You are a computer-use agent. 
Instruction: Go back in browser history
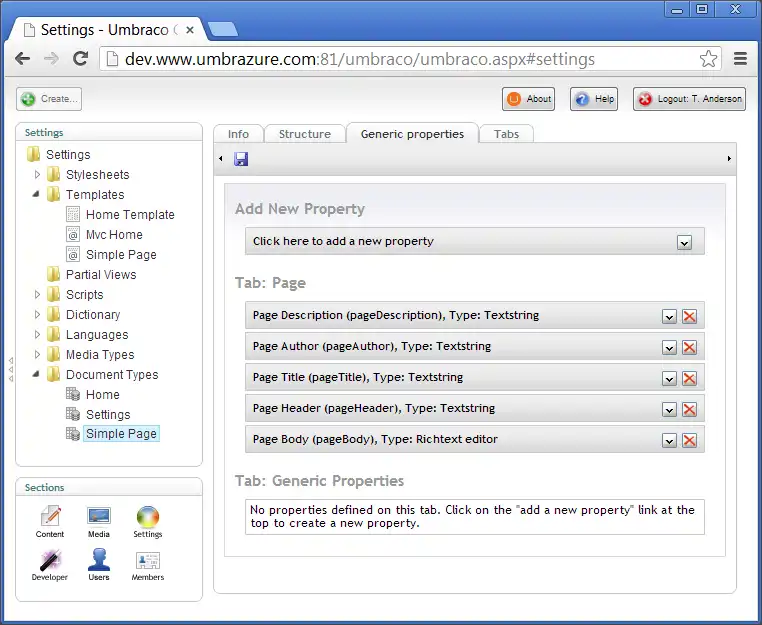coord(22,59)
